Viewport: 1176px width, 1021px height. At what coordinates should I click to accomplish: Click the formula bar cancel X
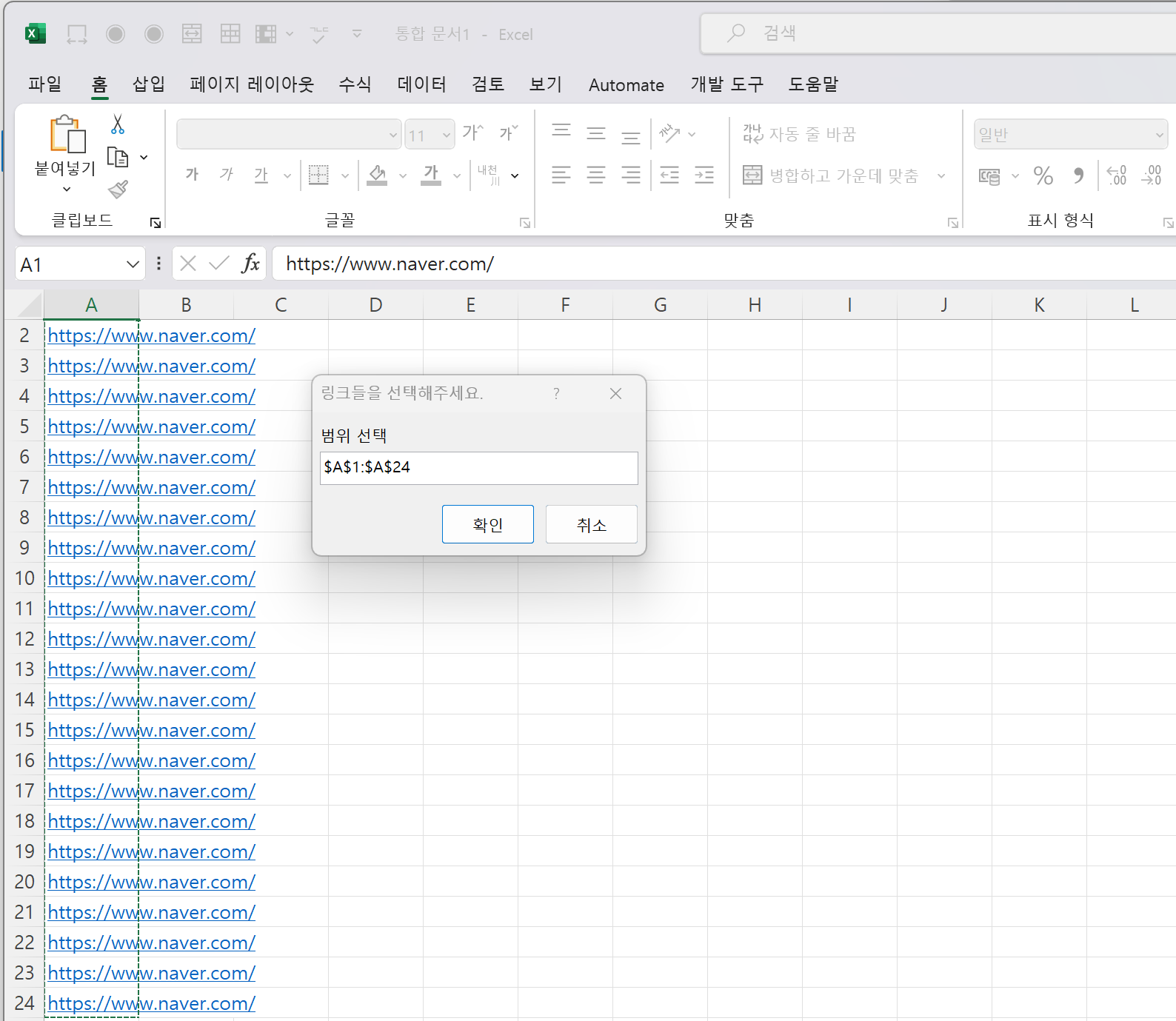coord(188,264)
